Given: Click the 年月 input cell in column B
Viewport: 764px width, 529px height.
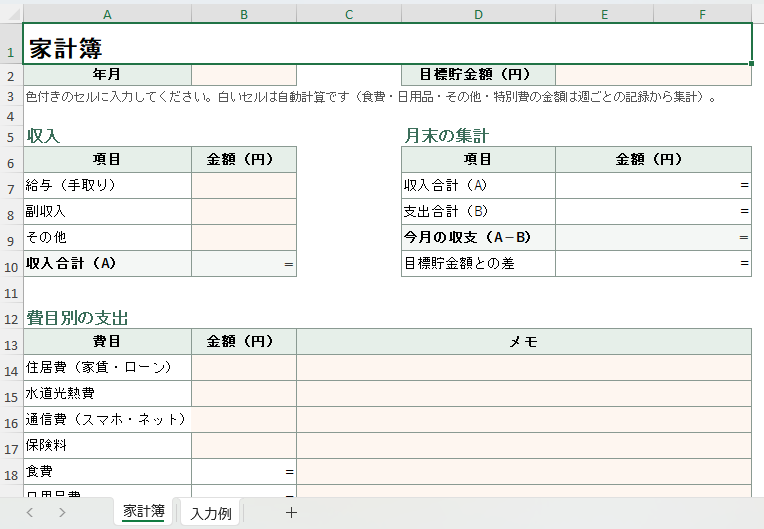Looking at the screenshot, I should tap(244, 75).
